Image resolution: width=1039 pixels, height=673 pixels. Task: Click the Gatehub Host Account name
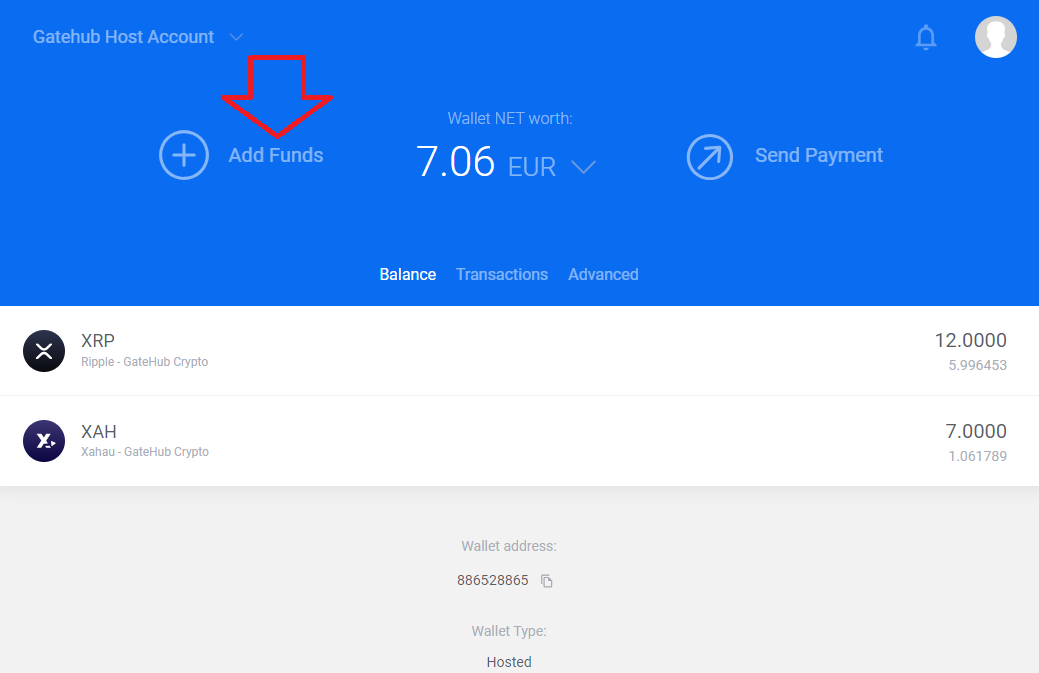(x=123, y=37)
